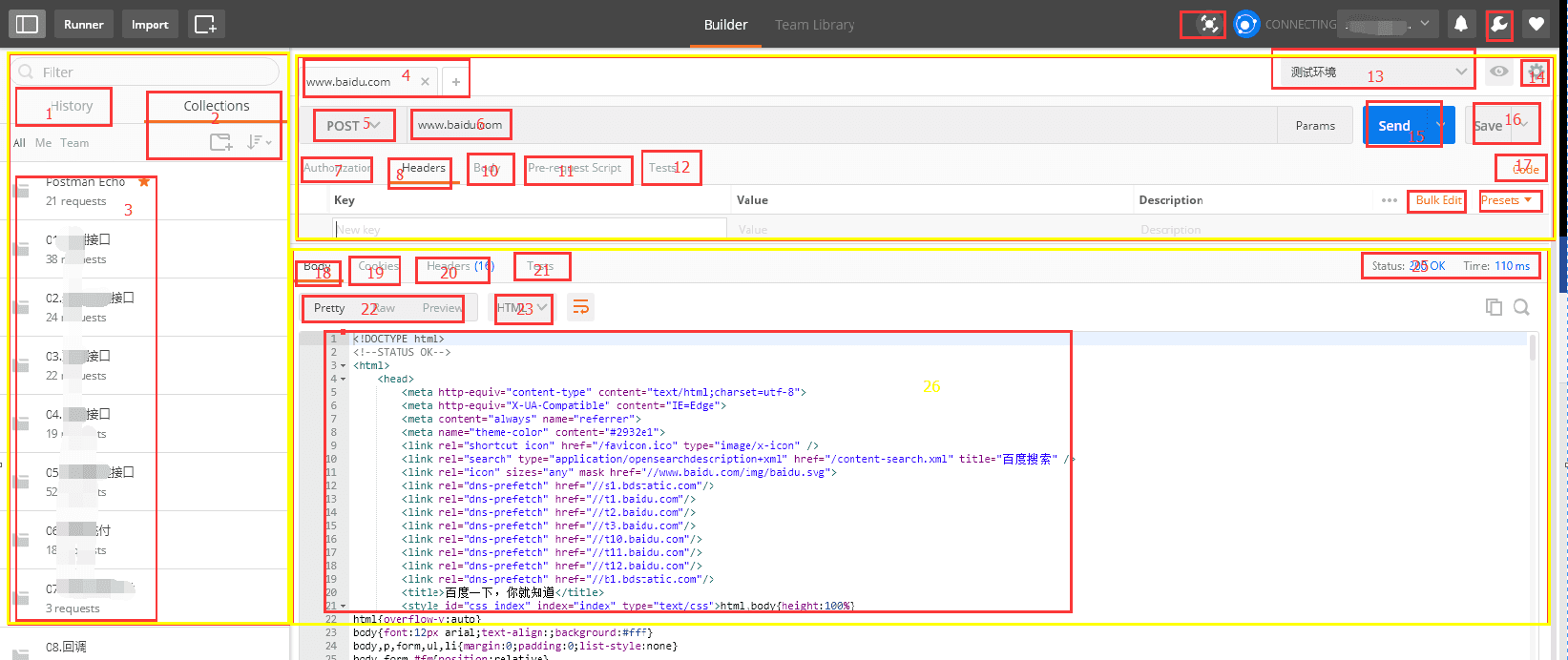Click the response code vertical scrollbar

tap(1533, 347)
